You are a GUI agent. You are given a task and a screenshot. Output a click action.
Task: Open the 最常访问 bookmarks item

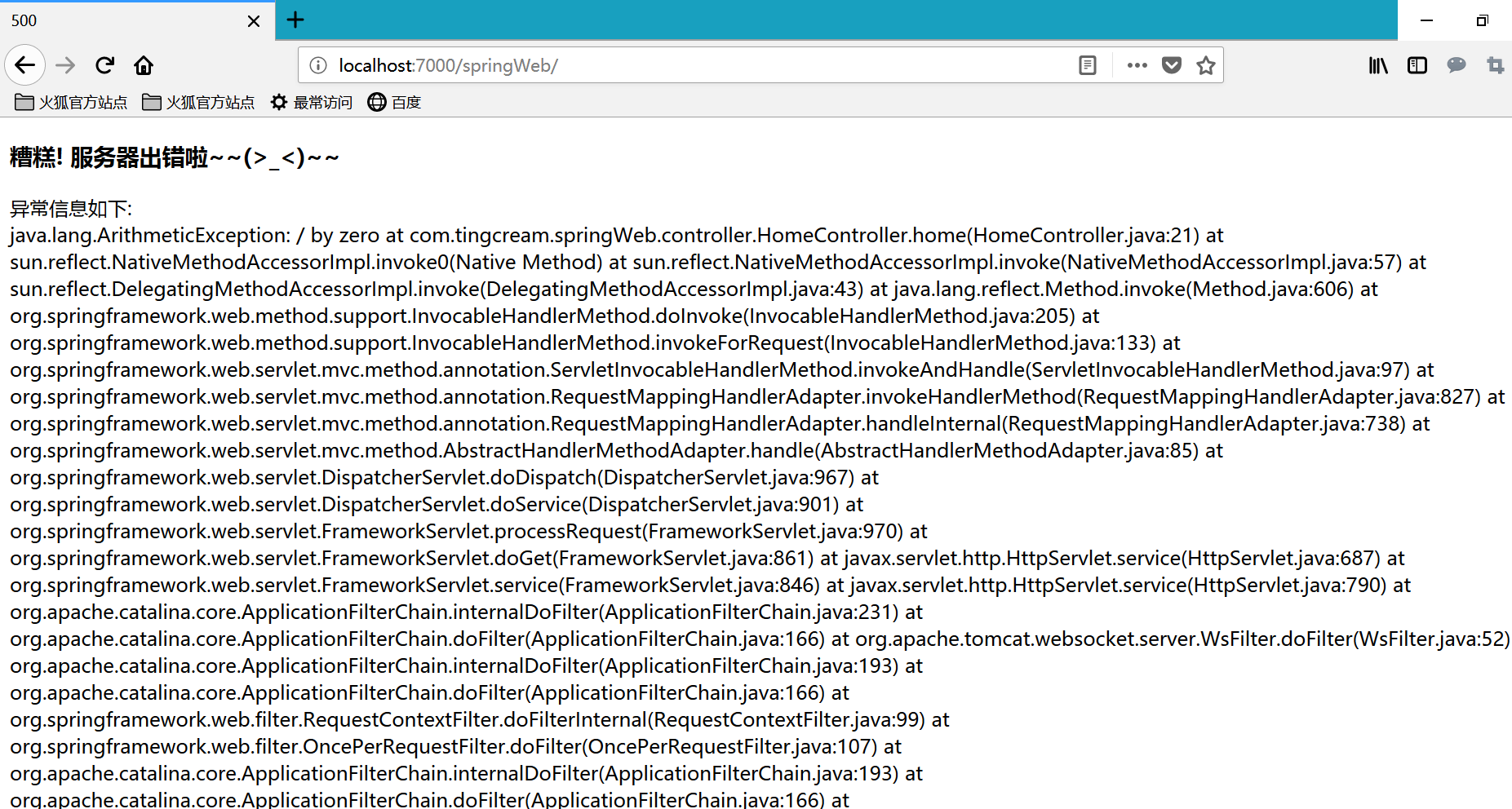[x=313, y=102]
